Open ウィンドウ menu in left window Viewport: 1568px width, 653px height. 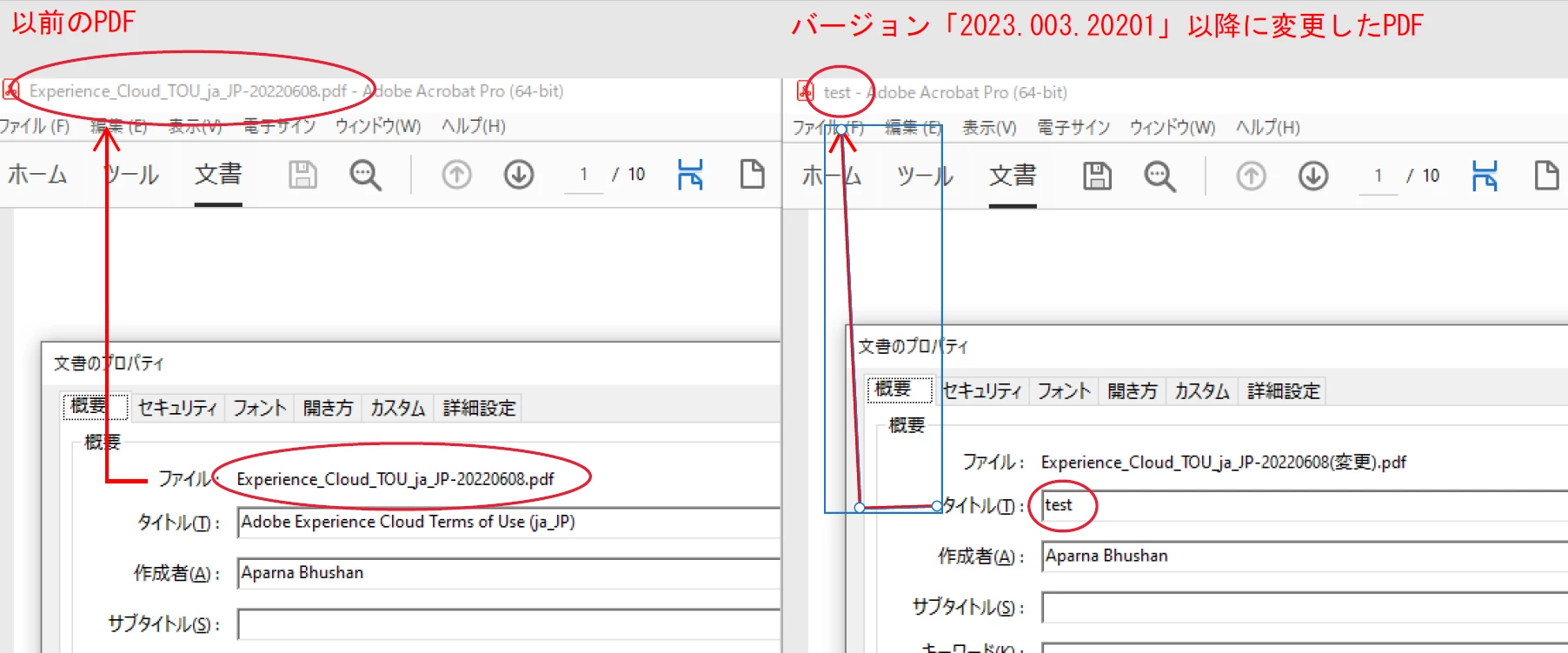[378, 126]
